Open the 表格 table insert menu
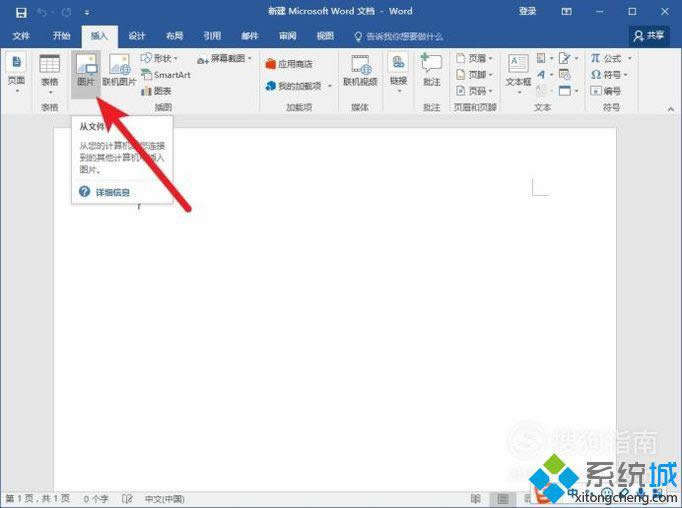Screen dimensions: 682x508 click(50, 75)
